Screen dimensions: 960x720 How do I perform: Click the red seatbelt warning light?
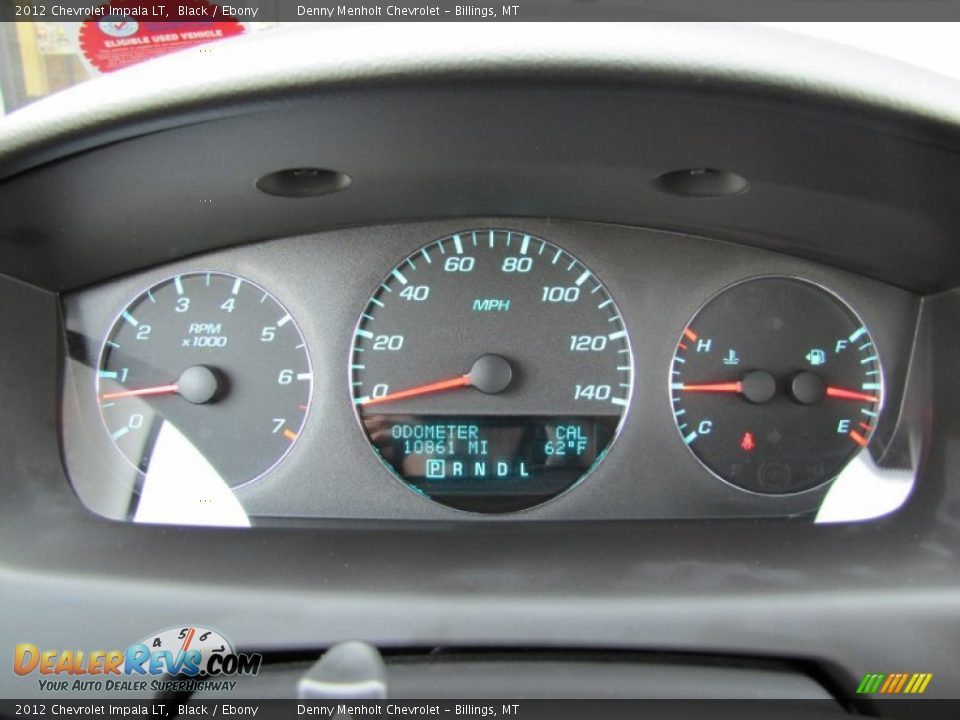tap(747, 439)
